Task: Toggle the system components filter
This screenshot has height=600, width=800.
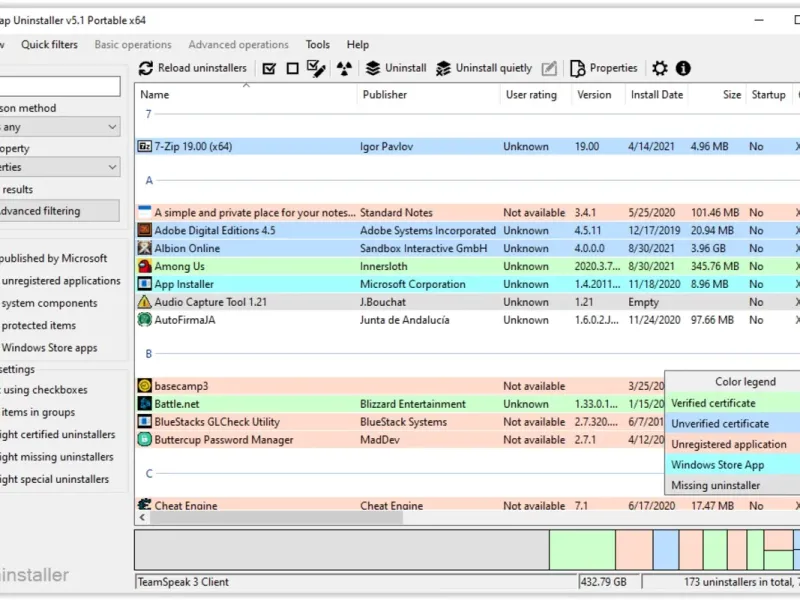Action: click(49, 303)
